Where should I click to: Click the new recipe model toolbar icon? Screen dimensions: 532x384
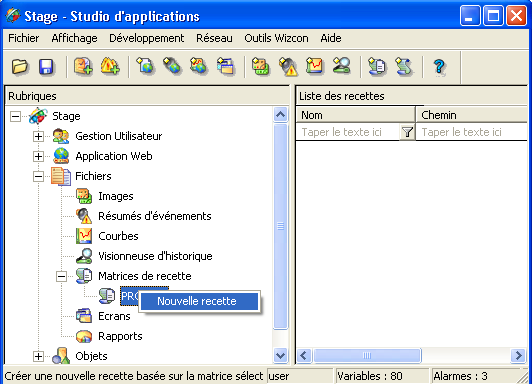[377, 66]
